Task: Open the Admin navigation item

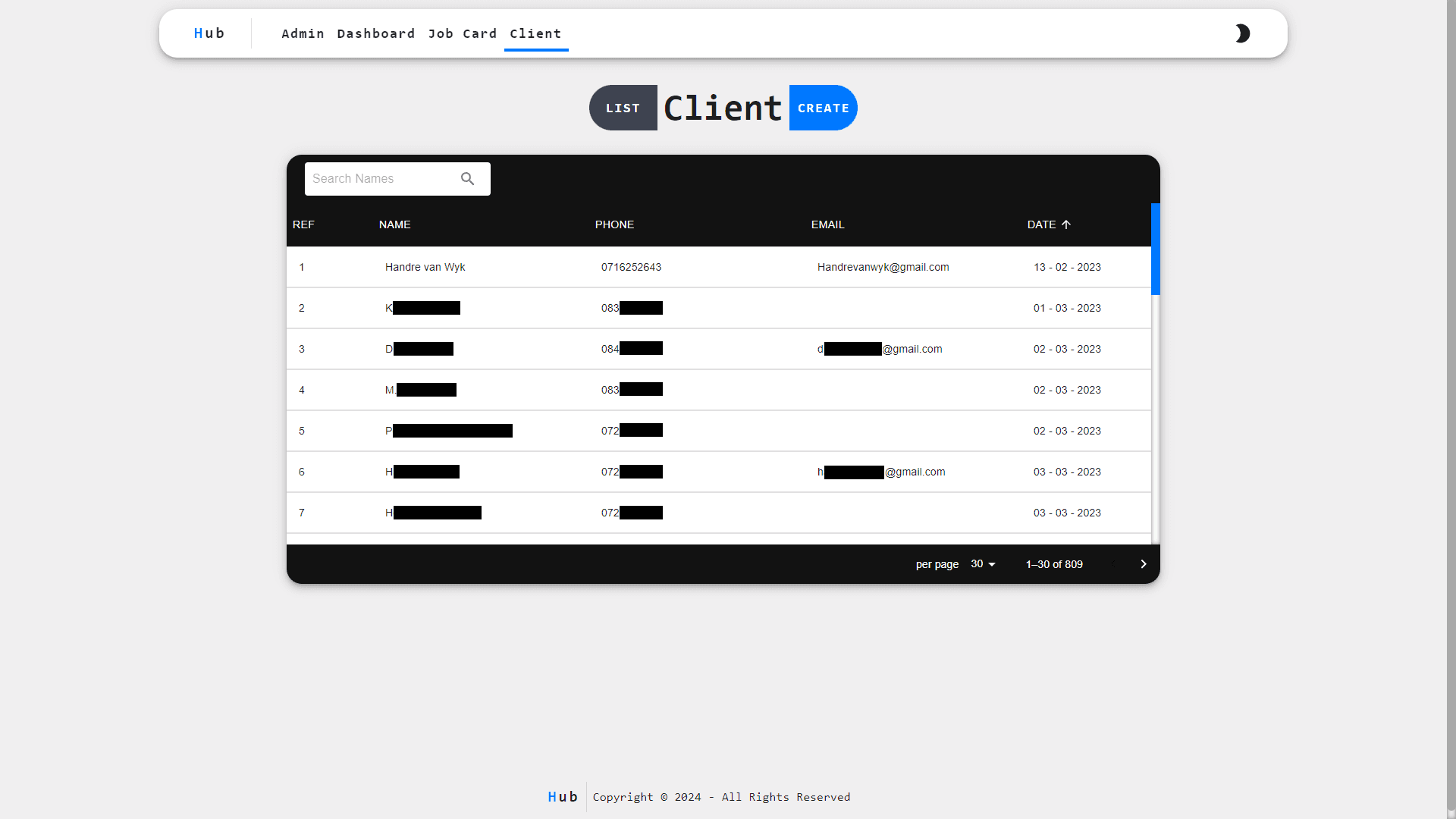Action: [x=303, y=33]
